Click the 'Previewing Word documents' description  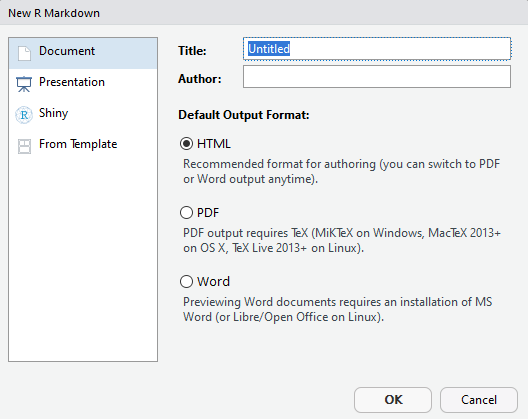(x=337, y=309)
